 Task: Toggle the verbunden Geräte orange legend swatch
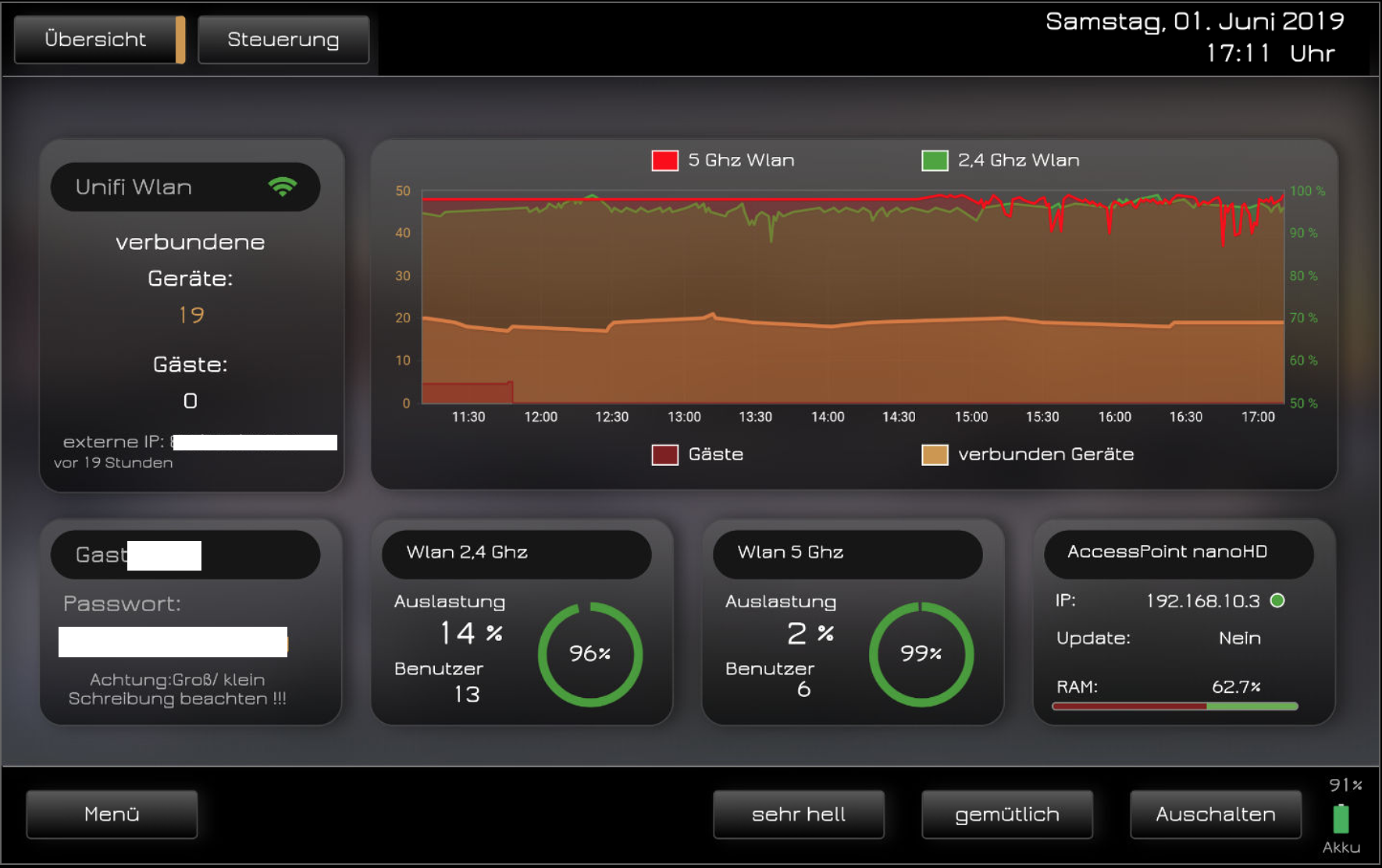click(x=935, y=454)
